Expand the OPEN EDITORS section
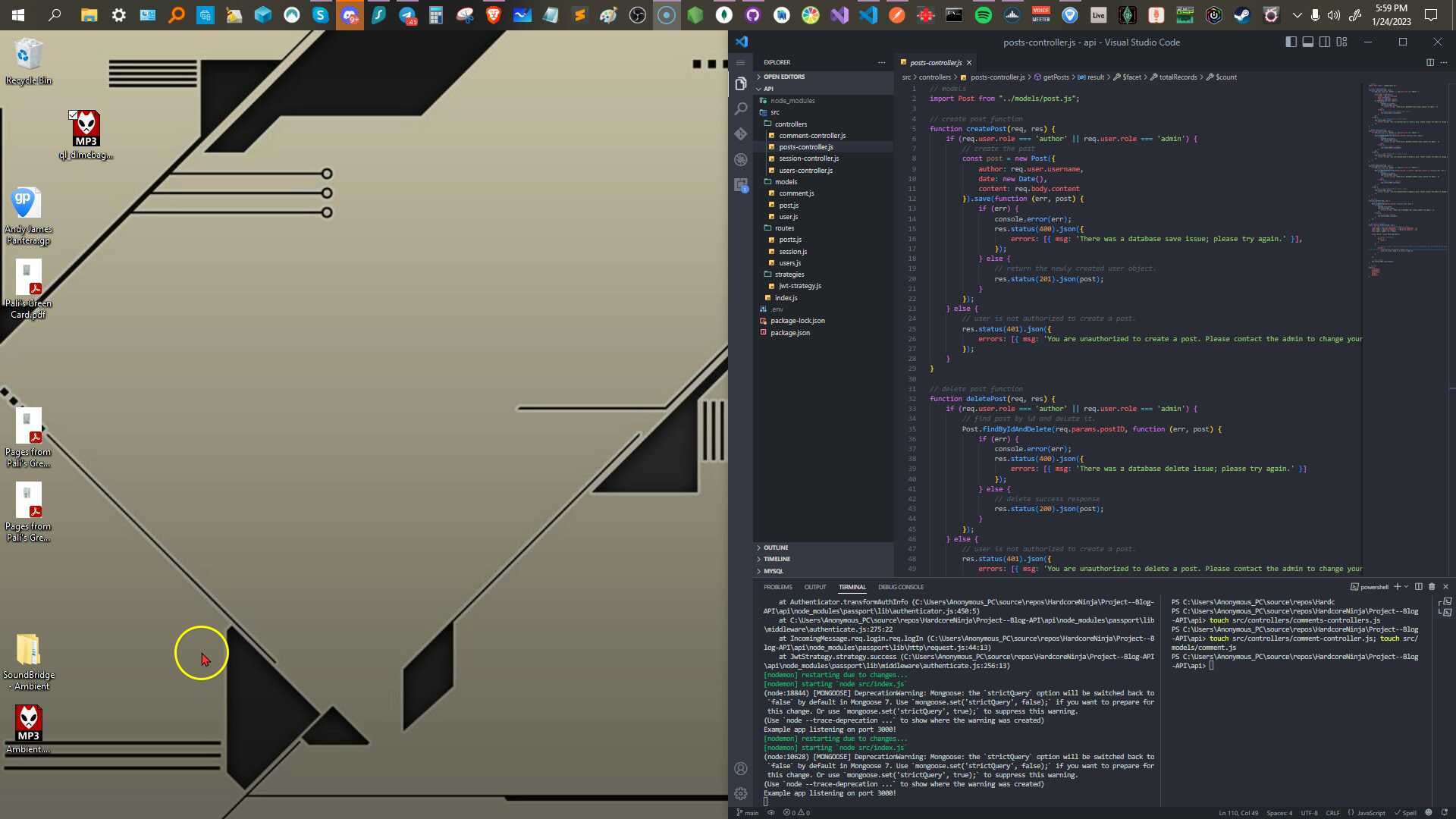Viewport: 1456px width, 819px height. pyautogui.click(x=784, y=77)
